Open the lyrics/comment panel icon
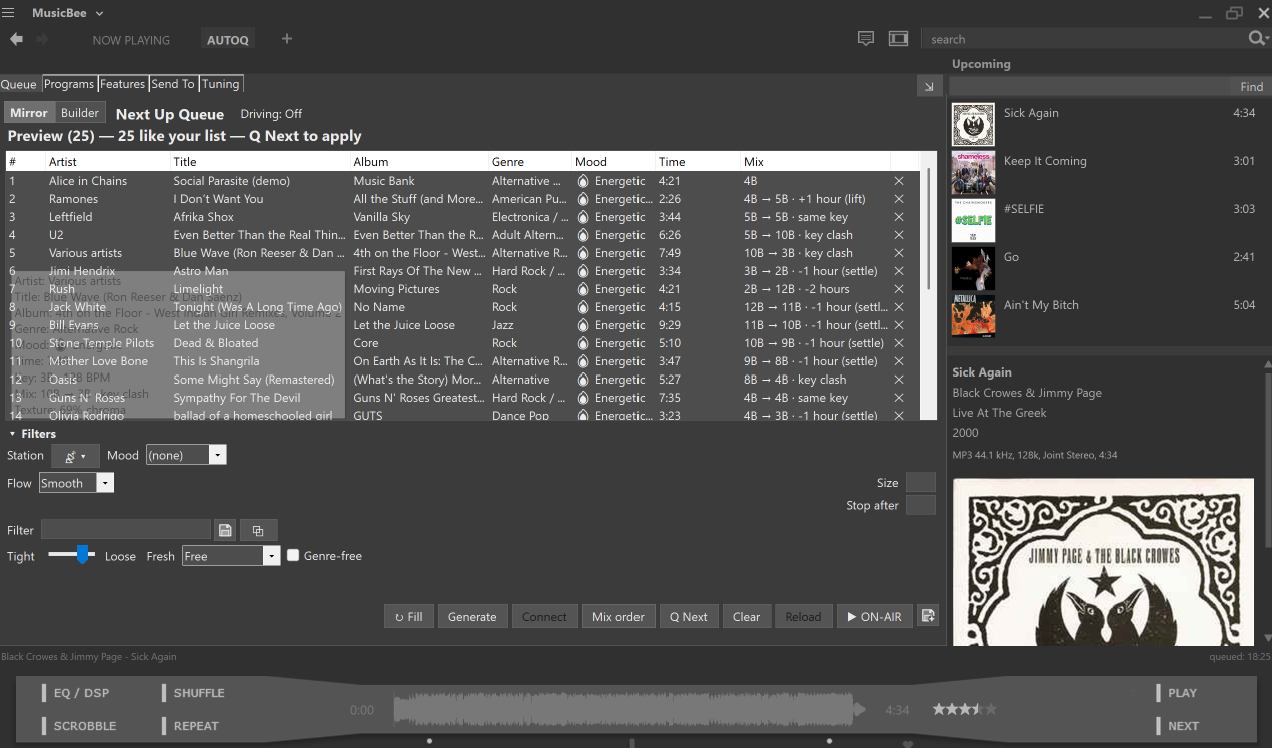The height and width of the screenshot is (748, 1272). (866, 39)
